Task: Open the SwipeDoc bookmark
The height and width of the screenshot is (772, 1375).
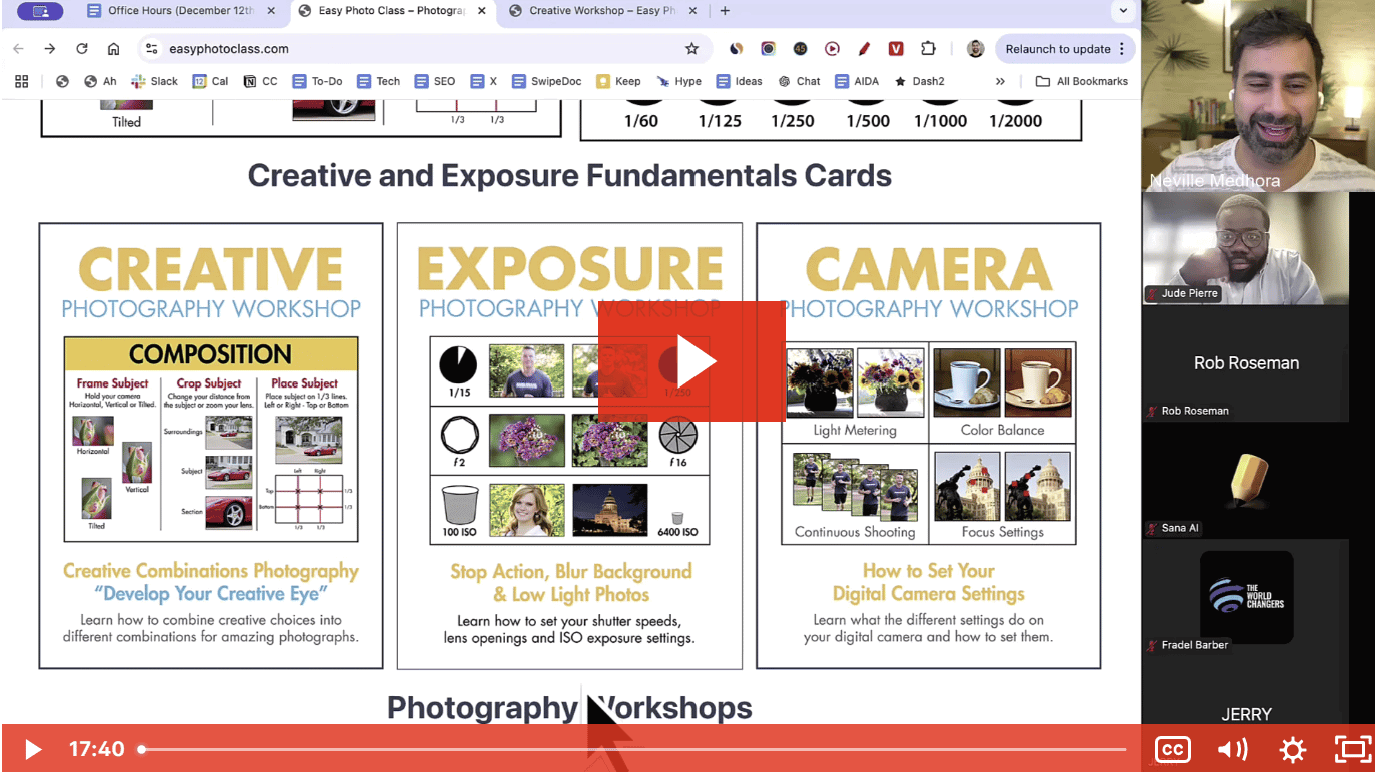Action: 545,81
